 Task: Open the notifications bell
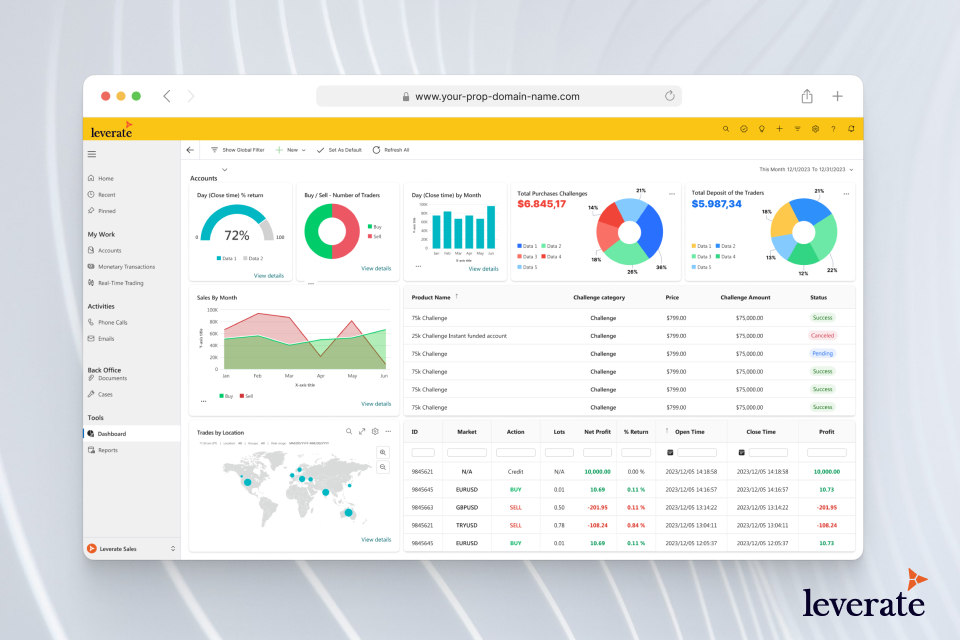click(x=851, y=129)
